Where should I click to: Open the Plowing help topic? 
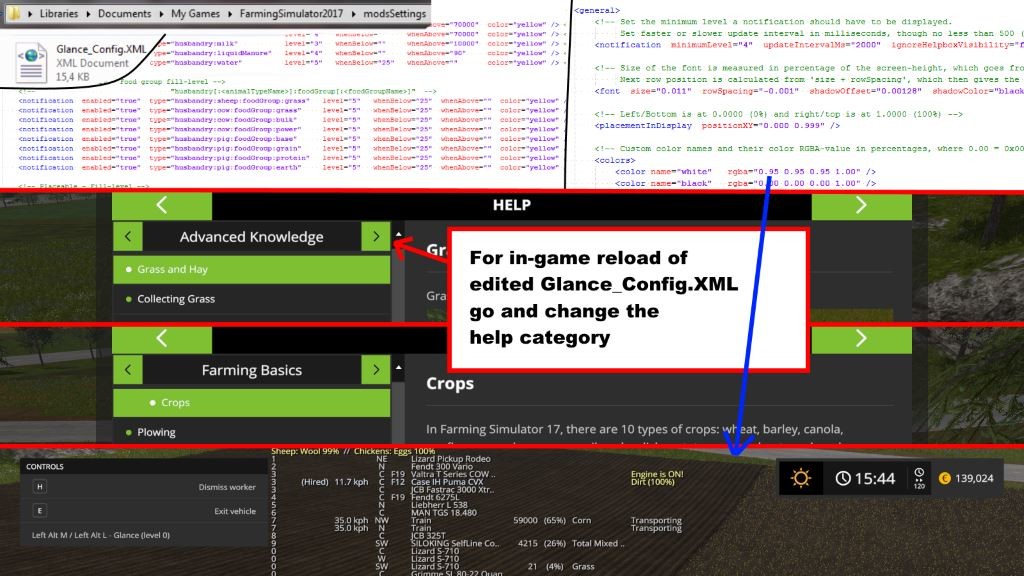tap(156, 432)
